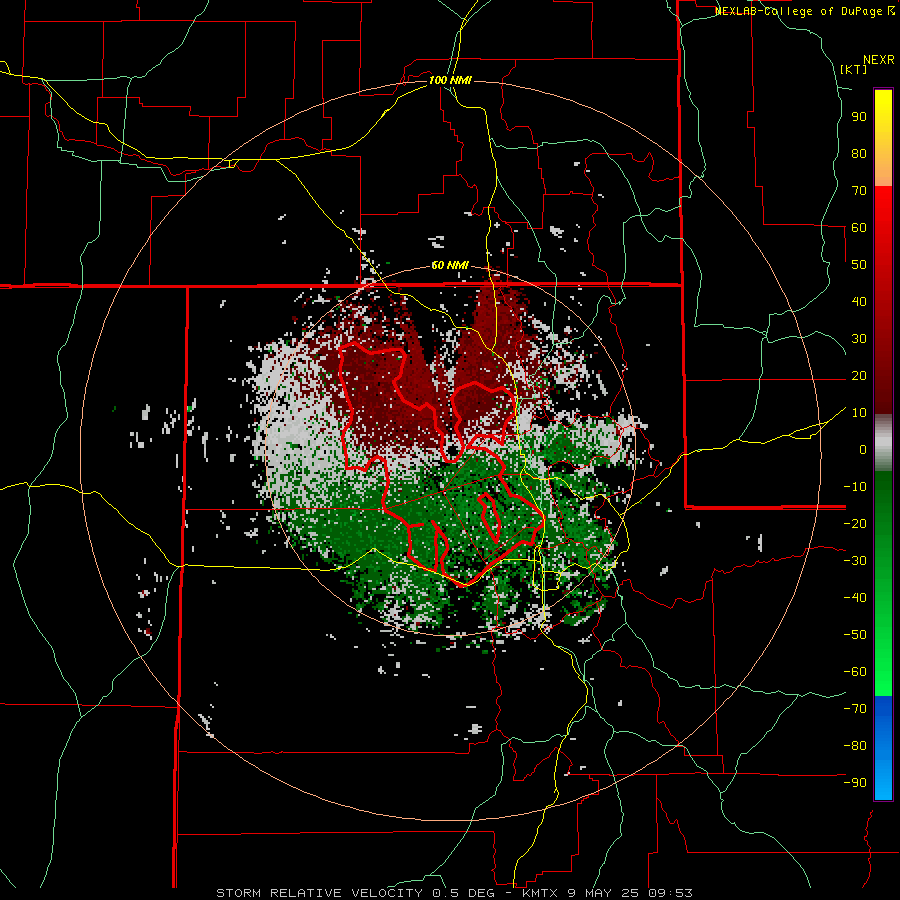This screenshot has height=900, width=900.
Task: Click the -30 value on the velocity scale
Action: tap(855, 561)
